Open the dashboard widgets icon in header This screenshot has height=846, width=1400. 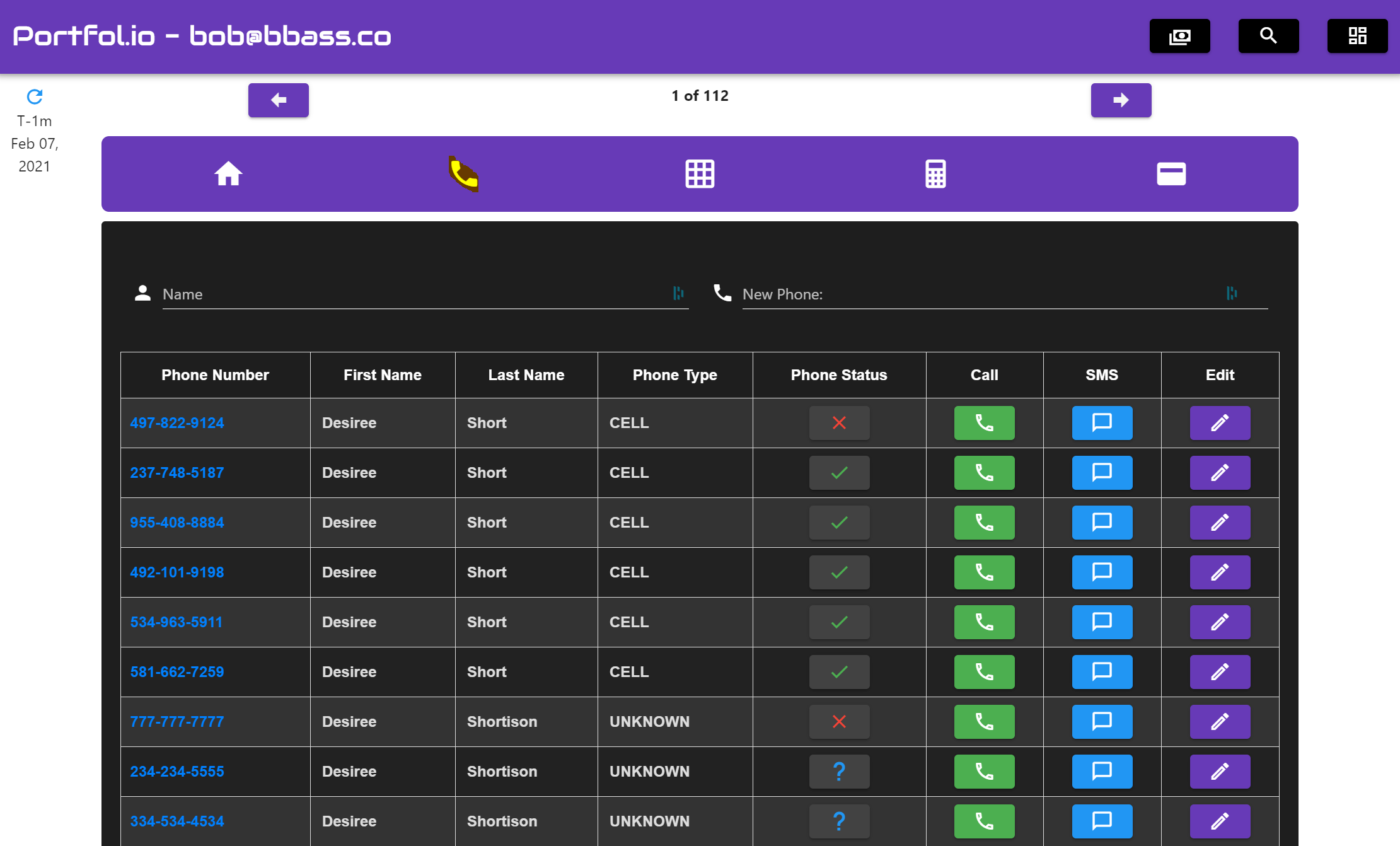1357,36
